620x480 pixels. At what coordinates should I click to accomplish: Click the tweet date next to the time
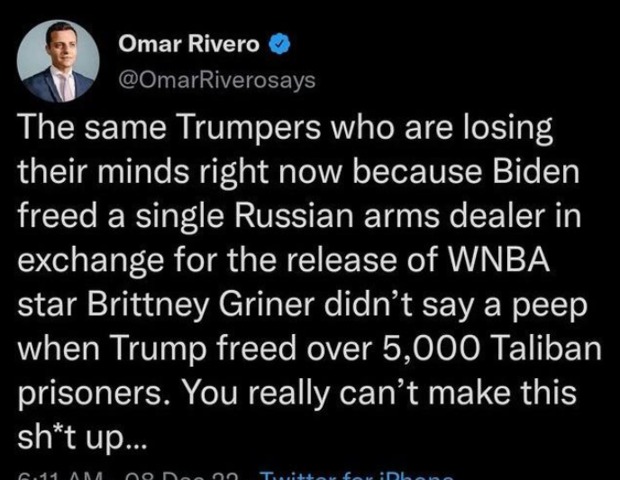coord(182,476)
